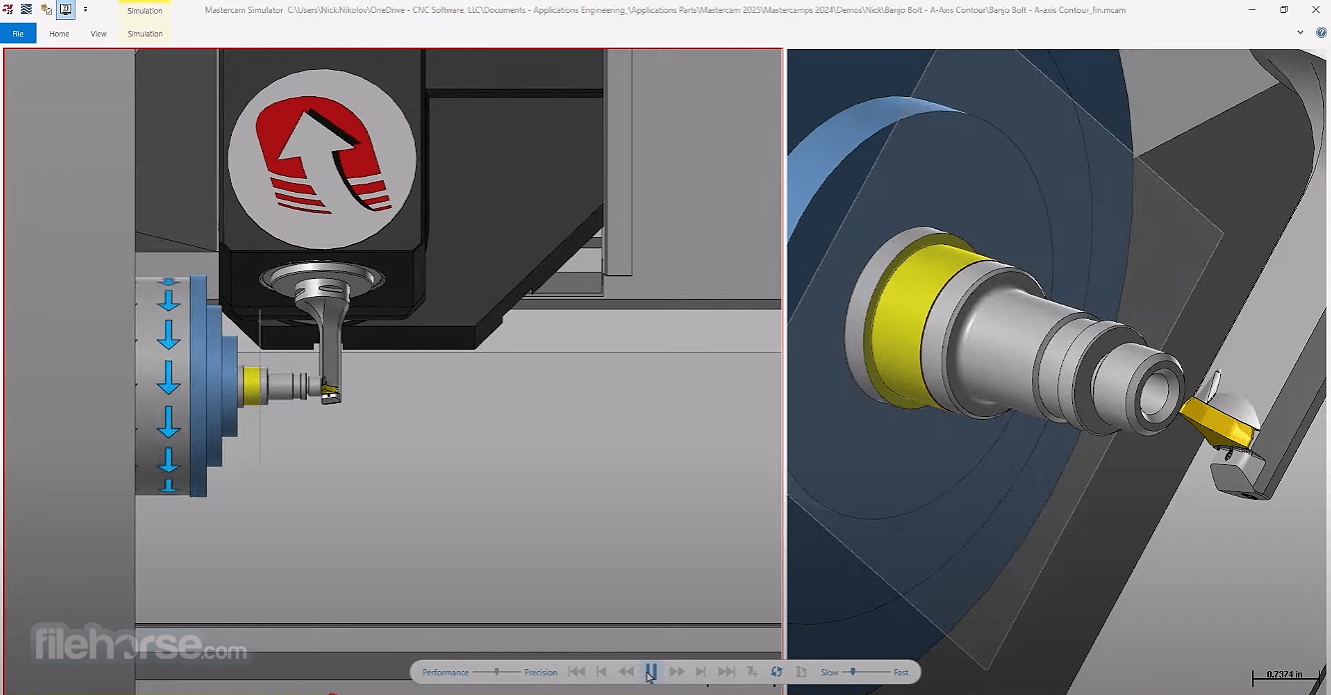This screenshot has width=1331, height=695.
Task: Toggle the simulation monitor icon in quick access toolbar
Action: tap(66, 9)
